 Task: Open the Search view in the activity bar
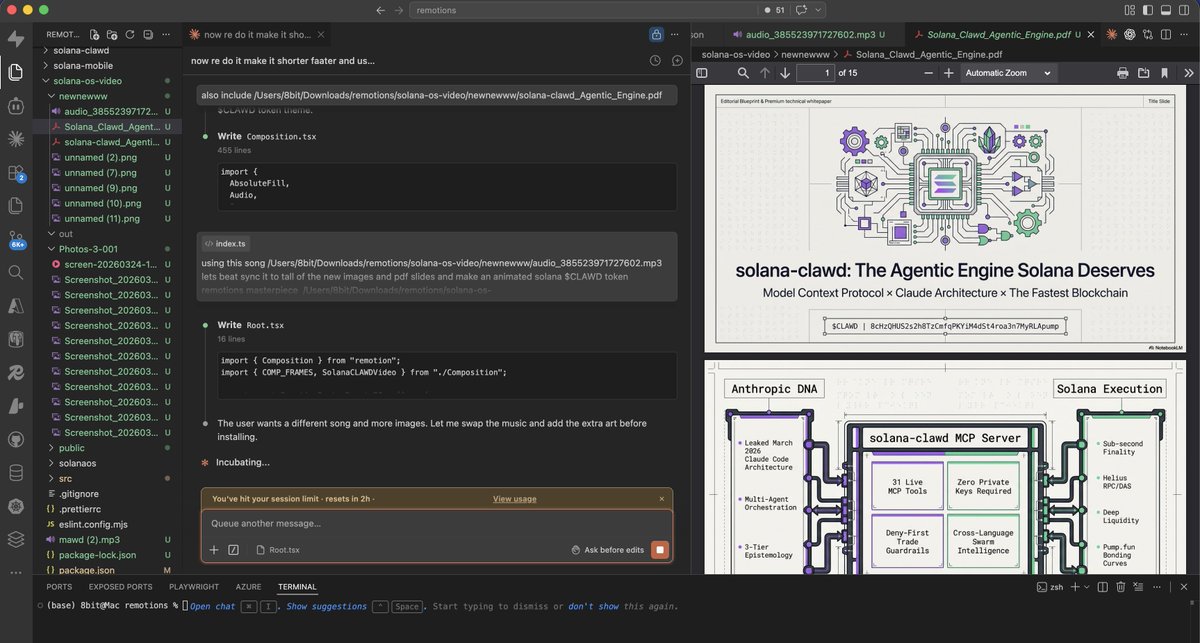coord(15,272)
